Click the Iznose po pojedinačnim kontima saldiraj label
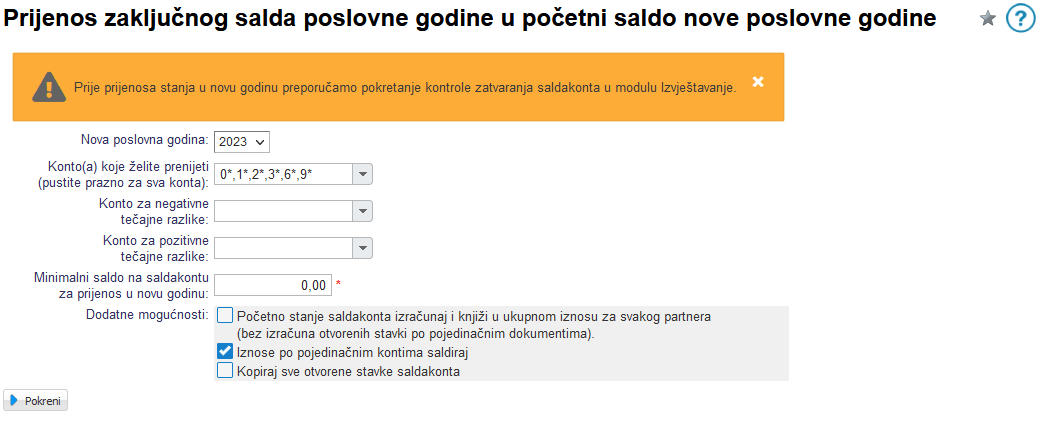The height and width of the screenshot is (425, 1038). click(x=353, y=353)
